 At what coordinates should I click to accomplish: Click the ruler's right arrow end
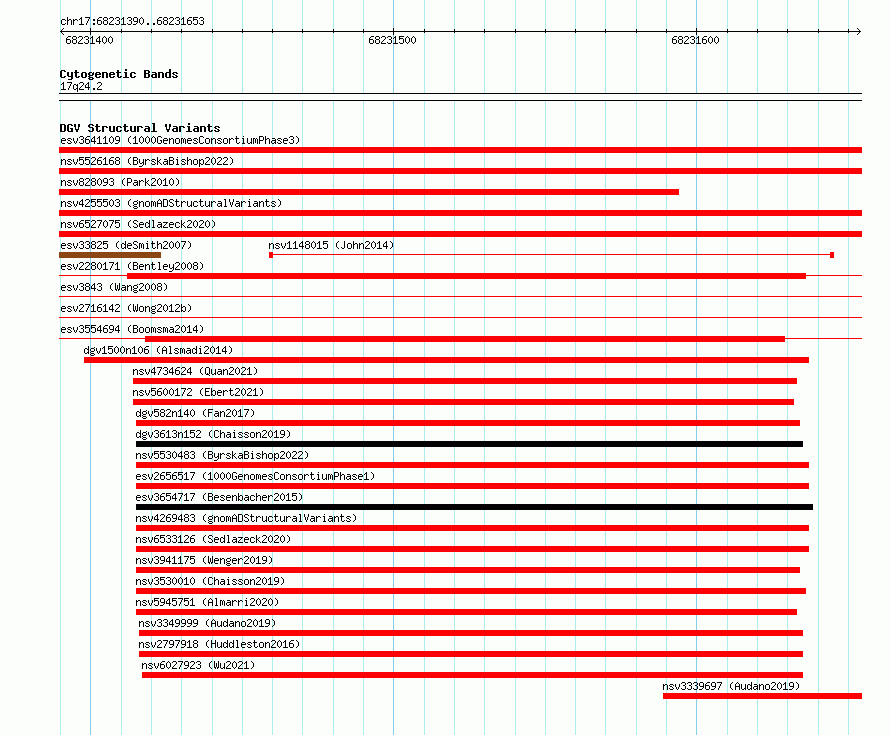[858, 32]
